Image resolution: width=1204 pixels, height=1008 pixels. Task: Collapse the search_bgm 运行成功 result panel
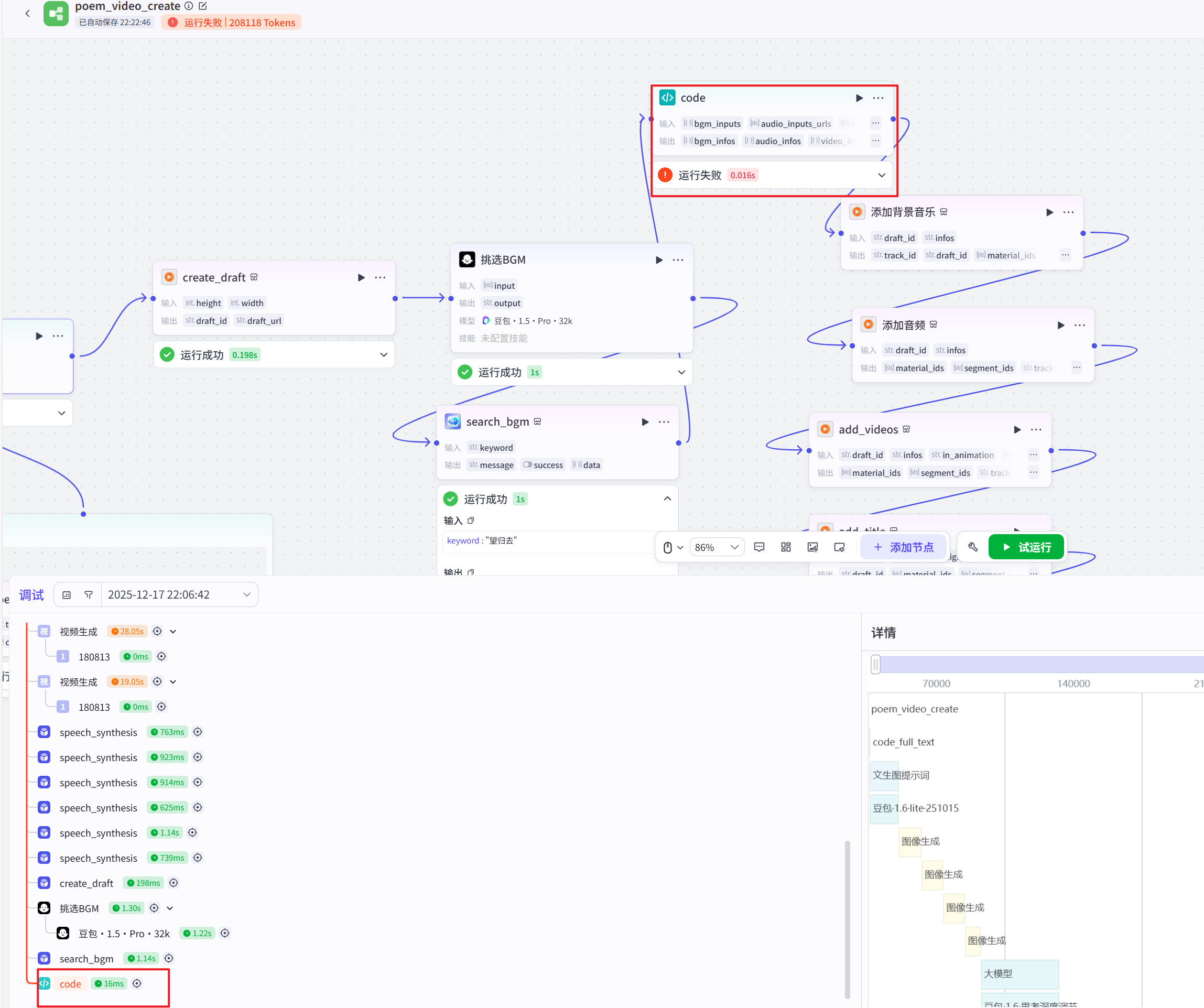click(667, 499)
